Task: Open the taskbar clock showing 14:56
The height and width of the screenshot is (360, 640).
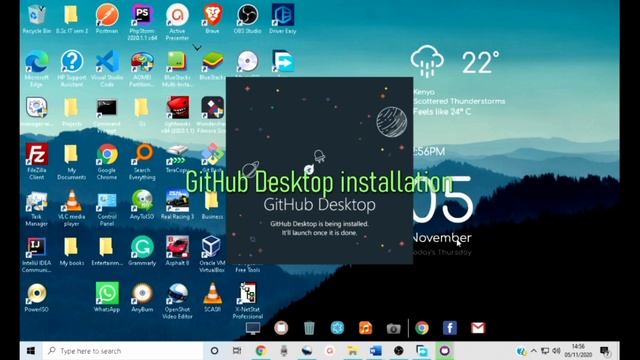Action: click(x=578, y=351)
